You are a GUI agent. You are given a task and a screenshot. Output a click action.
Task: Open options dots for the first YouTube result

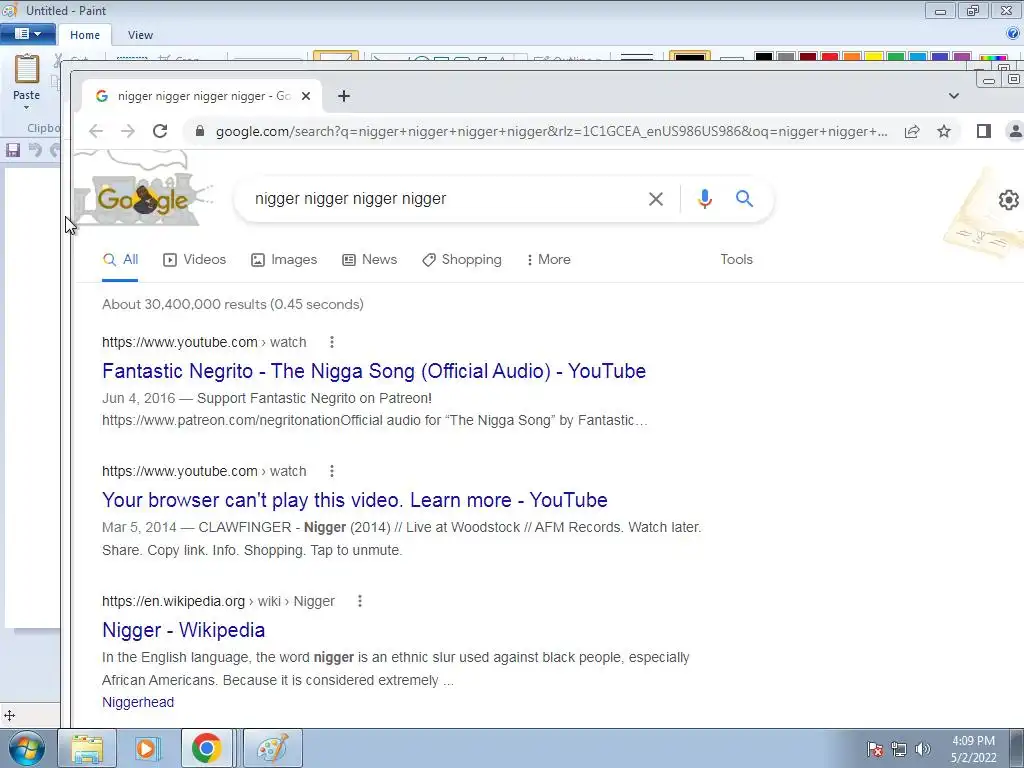click(x=332, y=342)
